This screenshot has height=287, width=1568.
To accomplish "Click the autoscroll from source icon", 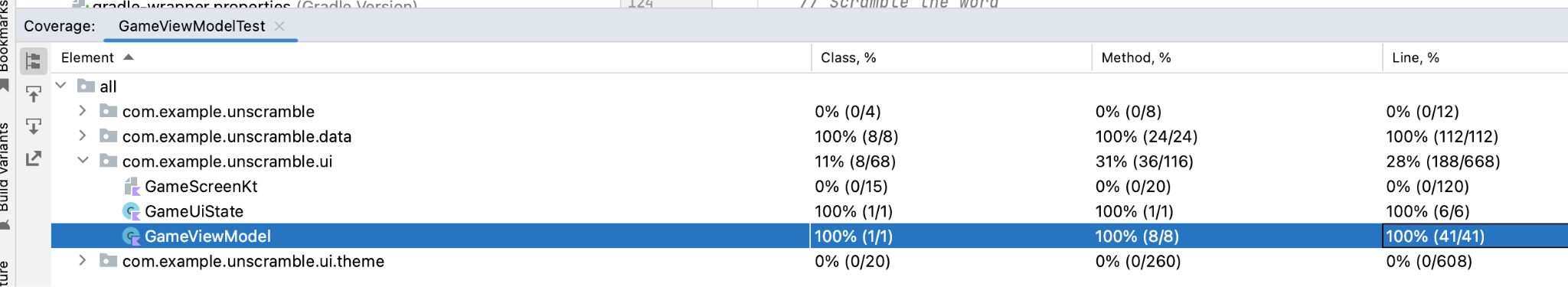I will (33, 126).
